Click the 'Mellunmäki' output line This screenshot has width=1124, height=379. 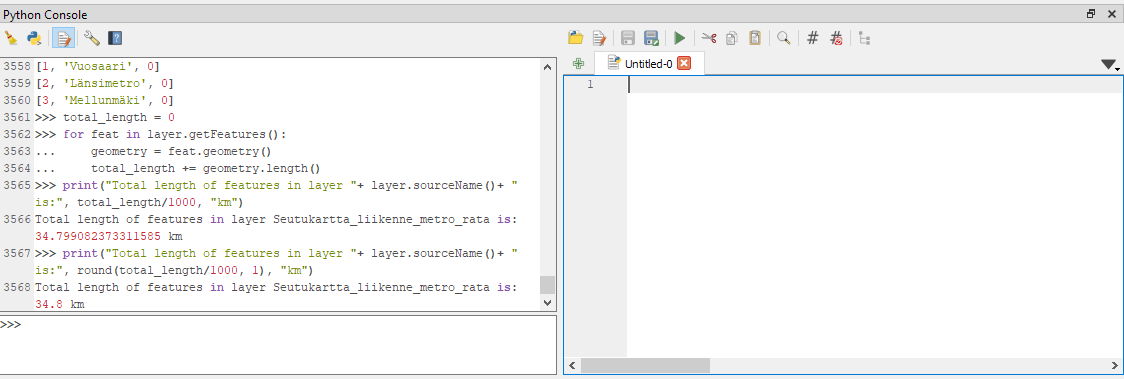[x=104, y=100]
